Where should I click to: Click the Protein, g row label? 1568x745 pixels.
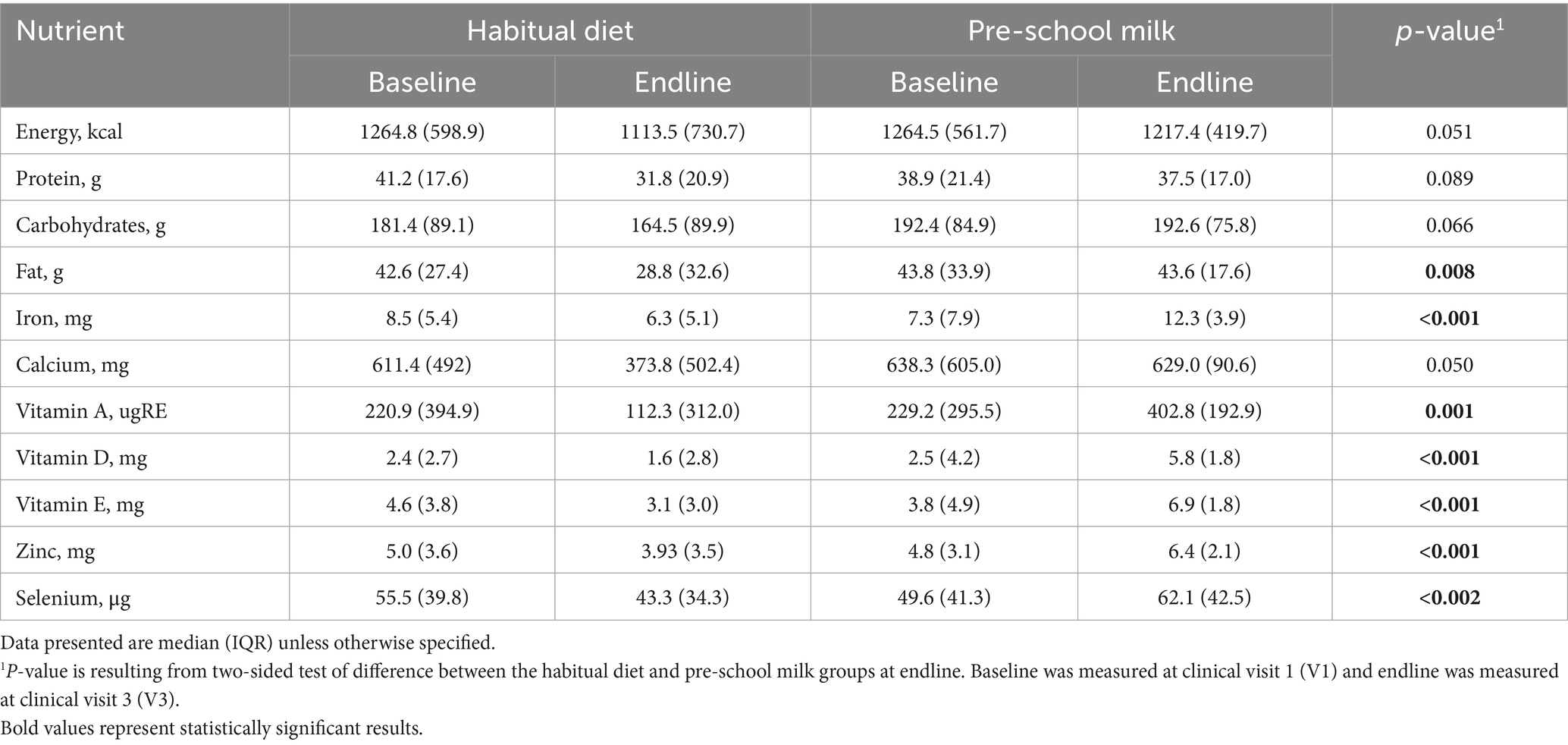(x=58, y=178)
